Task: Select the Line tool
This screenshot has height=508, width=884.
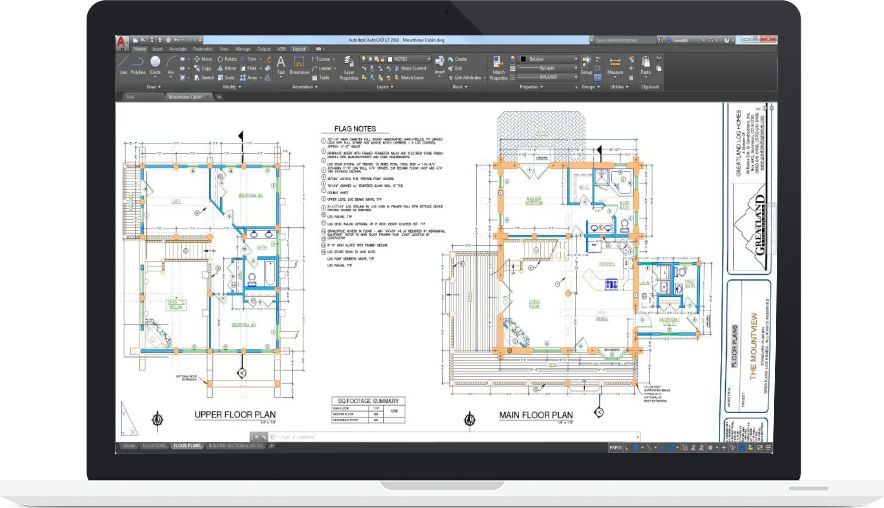Action: pos(123,65)
